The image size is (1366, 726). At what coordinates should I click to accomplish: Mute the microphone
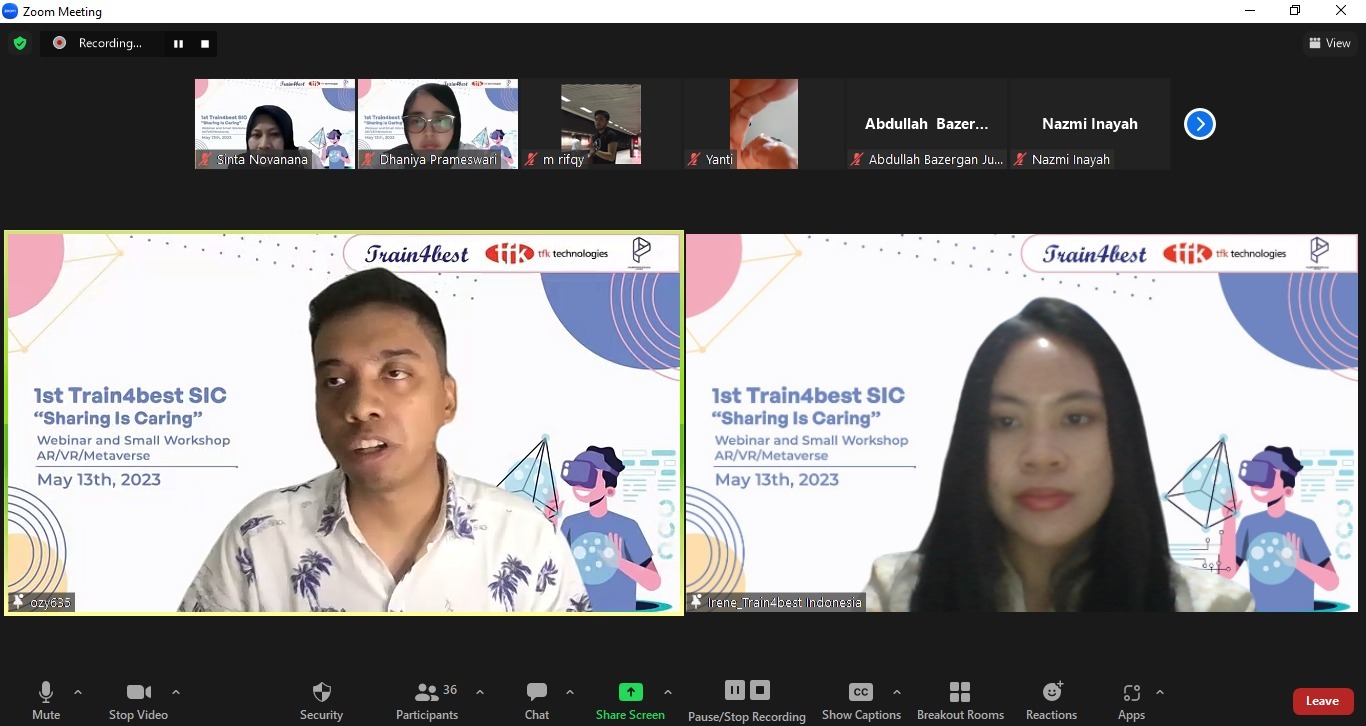[x=46, y=693]
